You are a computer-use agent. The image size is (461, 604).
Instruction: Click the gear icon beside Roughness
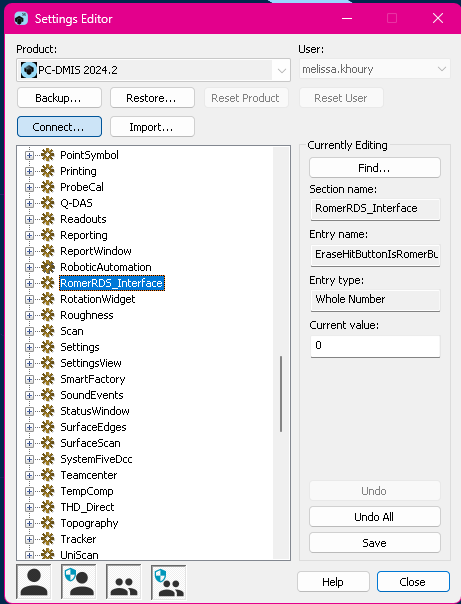click(48, 315)
